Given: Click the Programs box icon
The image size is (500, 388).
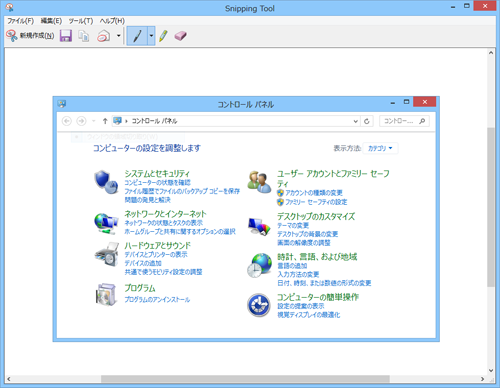Looking at the screenshot, I should (x=106, y=294).
